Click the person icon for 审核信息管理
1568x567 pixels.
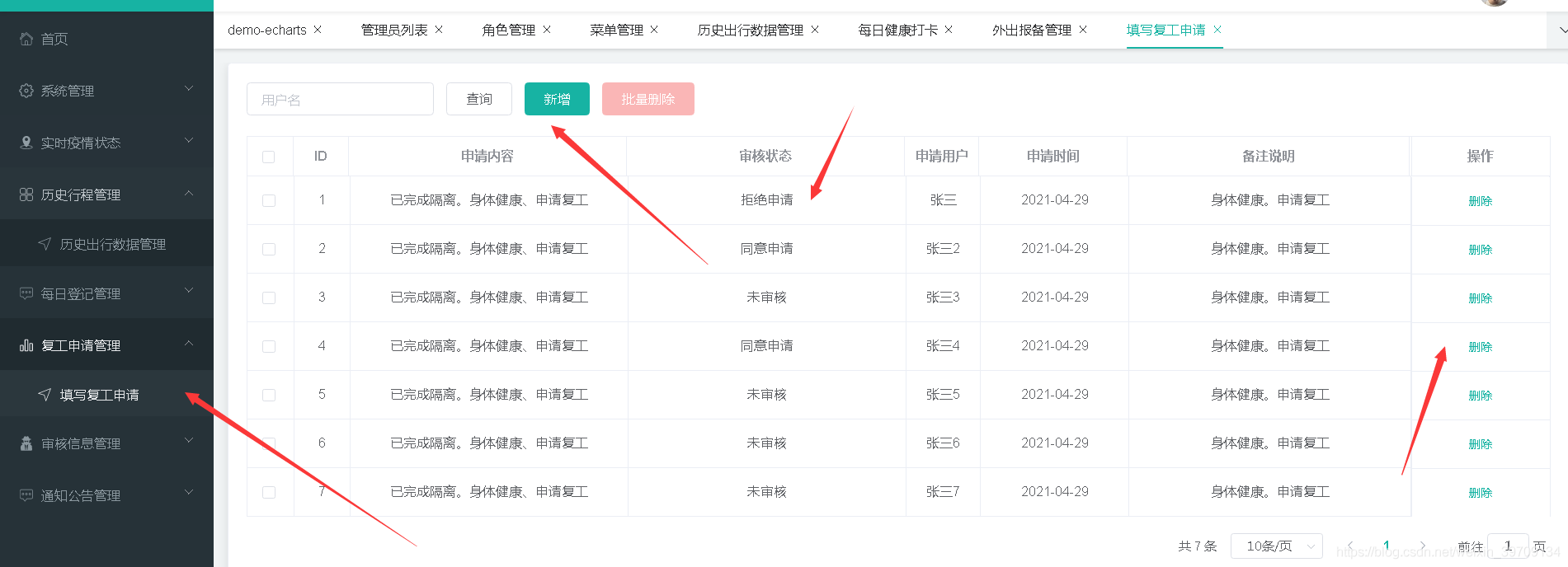point(26,443)
